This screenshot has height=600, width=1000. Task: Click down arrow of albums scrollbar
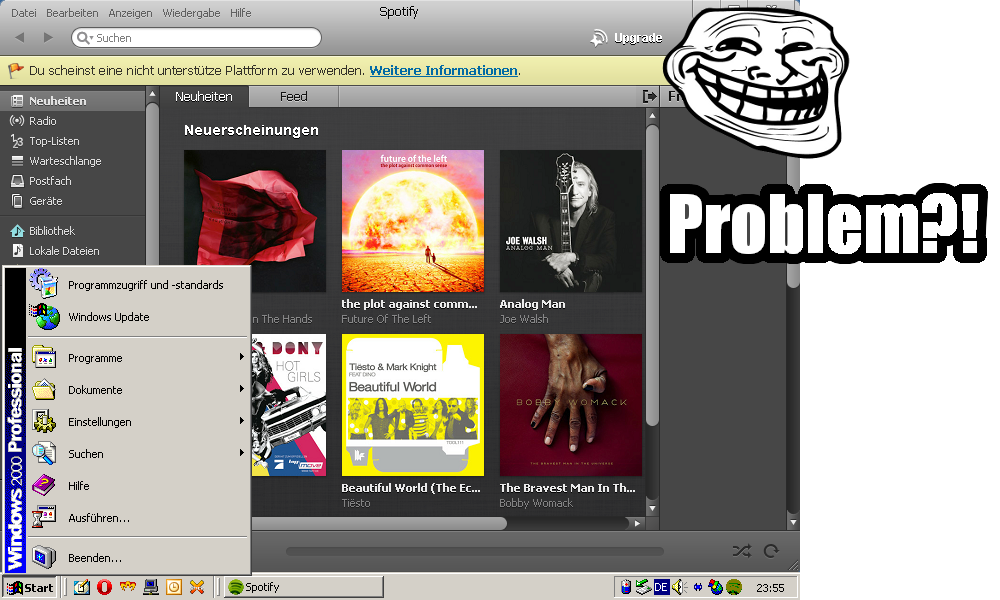click(x=652, y=509)
